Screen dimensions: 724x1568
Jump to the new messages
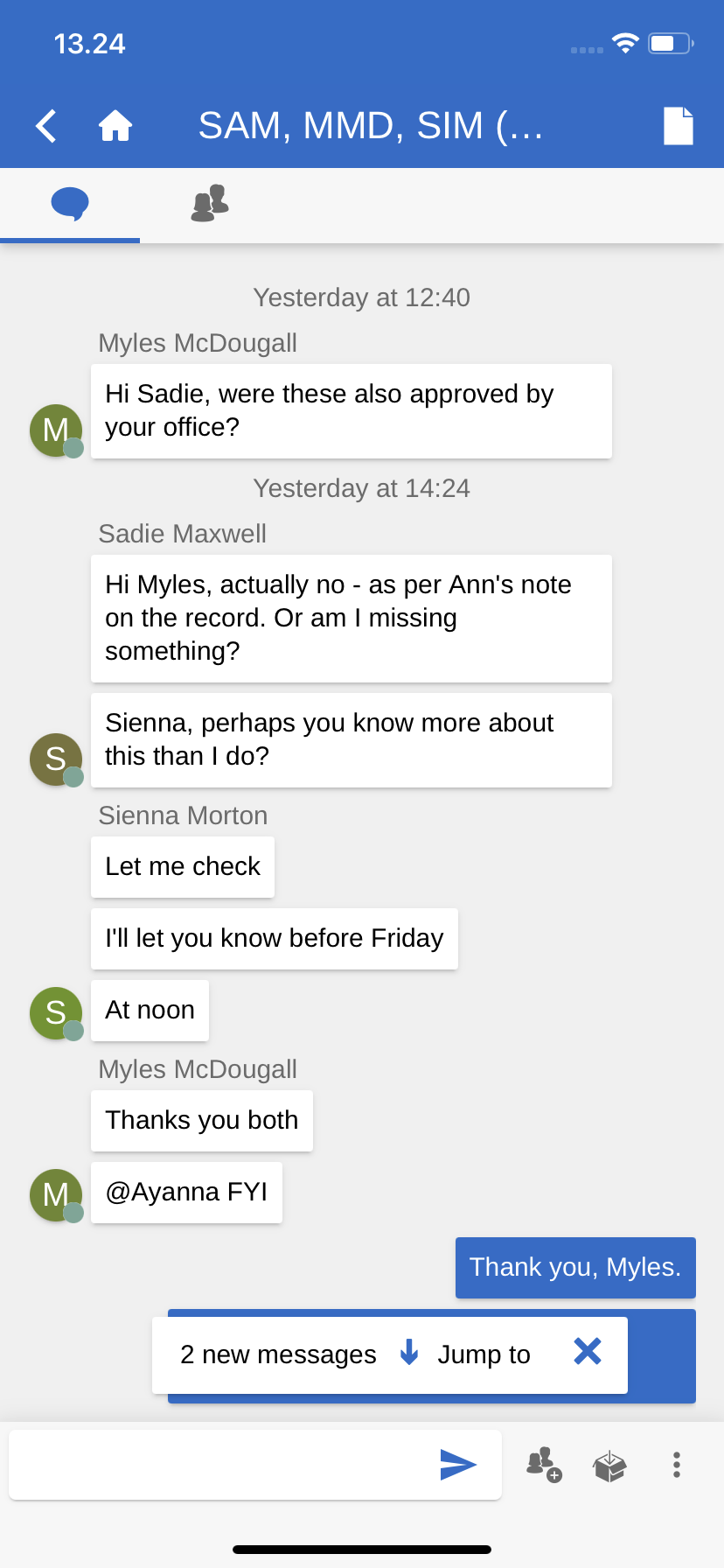tap(467, 1354)
